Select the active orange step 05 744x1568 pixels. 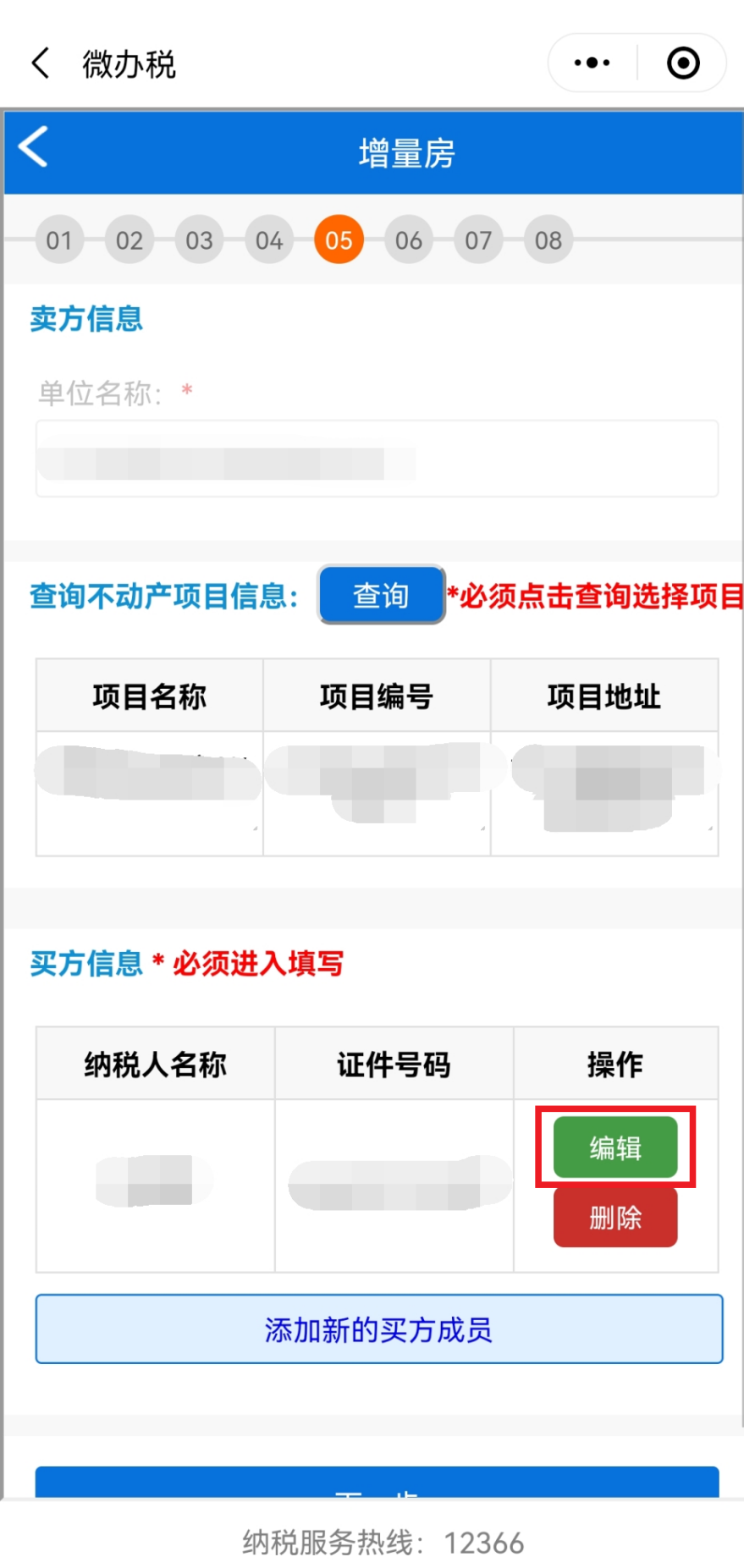[339, 240]
